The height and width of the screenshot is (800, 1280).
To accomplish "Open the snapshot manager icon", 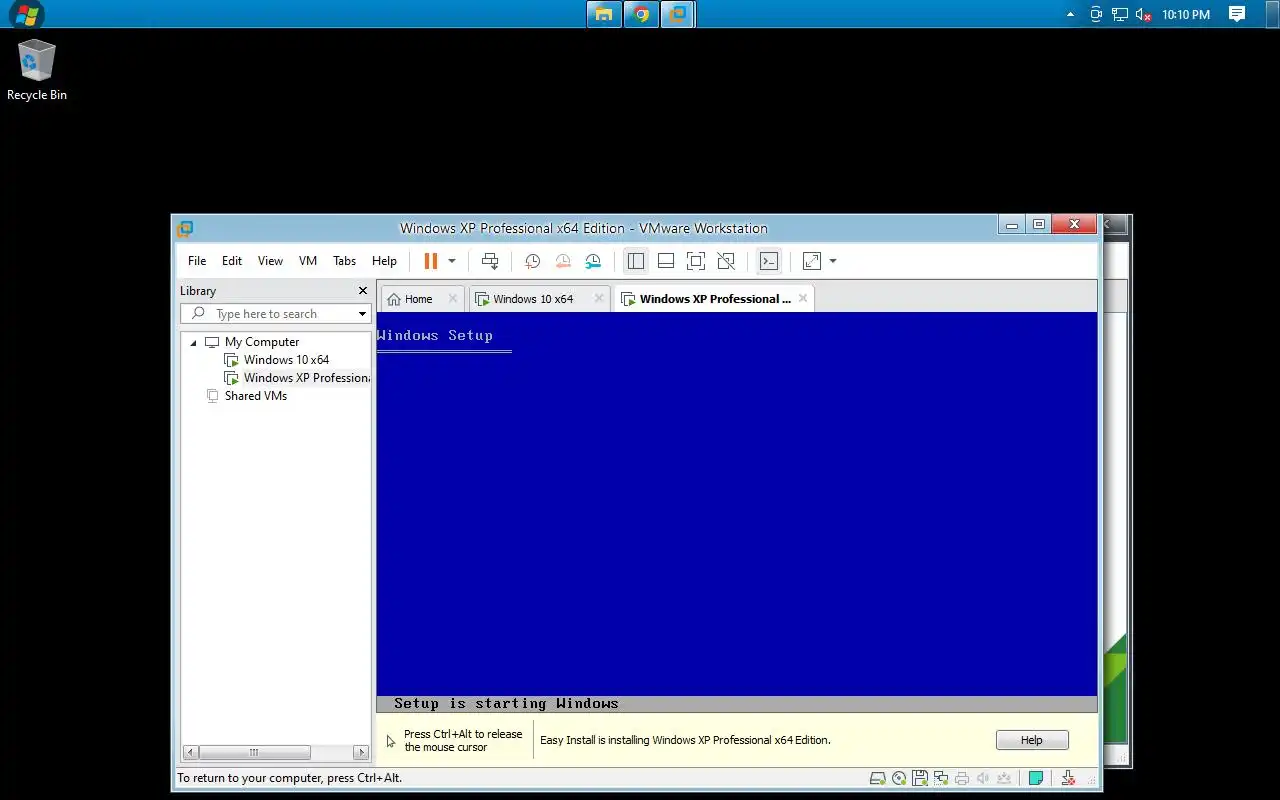I will point(593,261).
